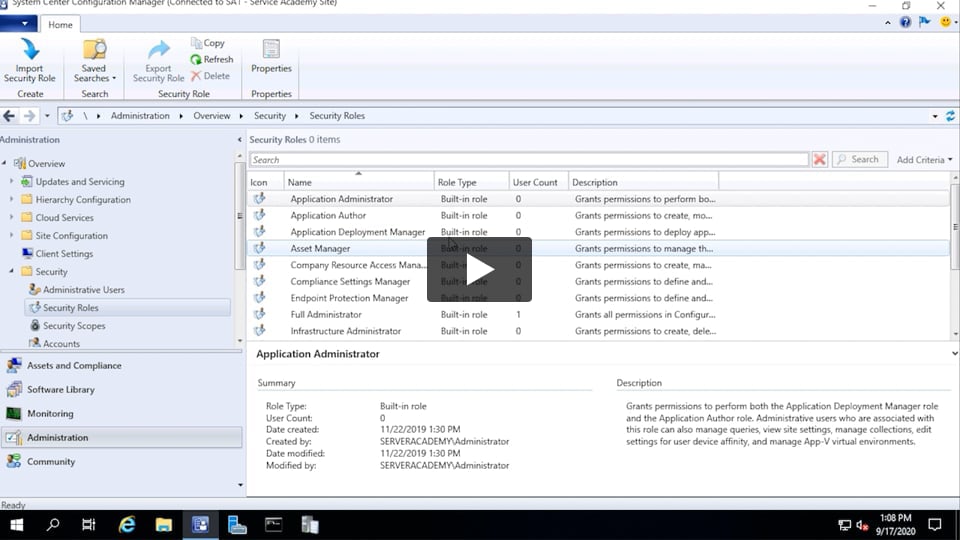Click the Refresh ribbon icon

[x=197, y=60]
